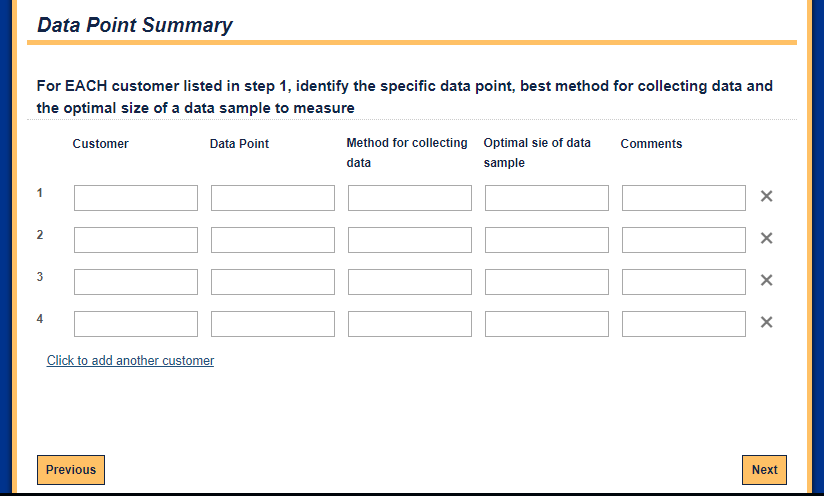
Task: Select the Data Point field in row 4
Action: (273, 324)
